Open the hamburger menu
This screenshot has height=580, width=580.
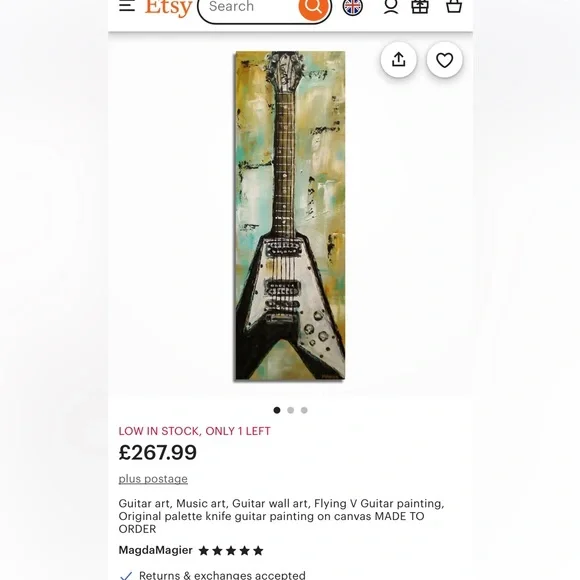pyautogui.click(x=127, y=6)
